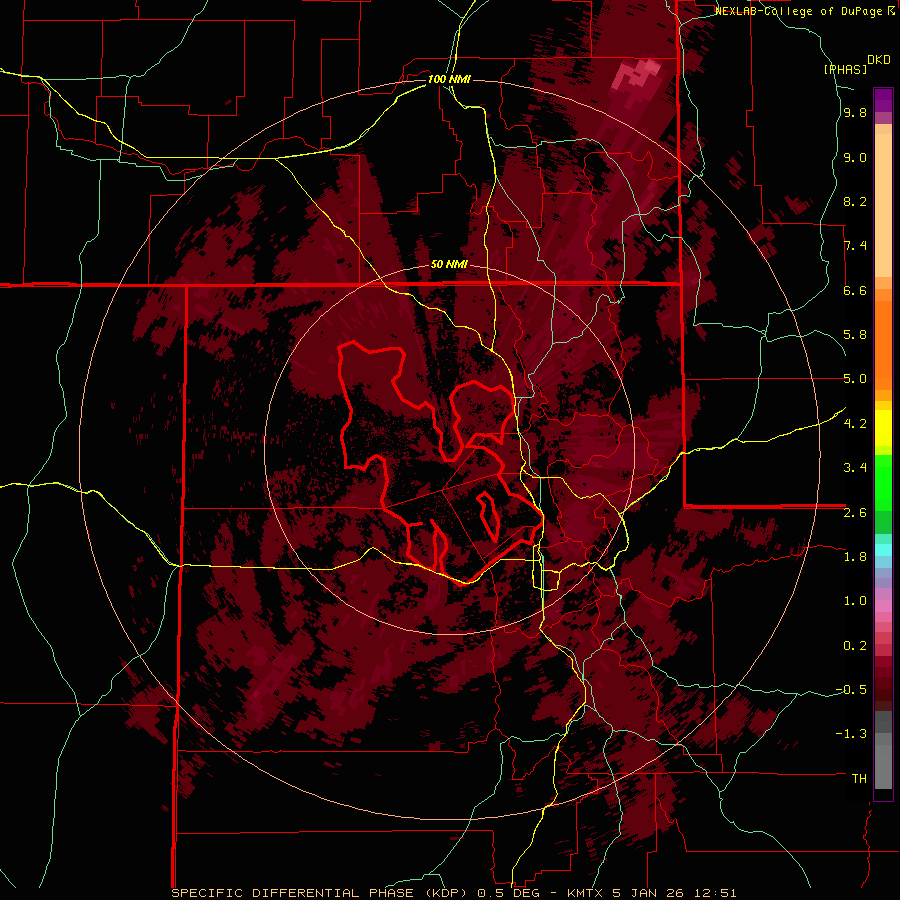The height and width of the screenshot is (900, 900).
Task: Select the 9.8 scale value
Action: click(x=855, y=113)
